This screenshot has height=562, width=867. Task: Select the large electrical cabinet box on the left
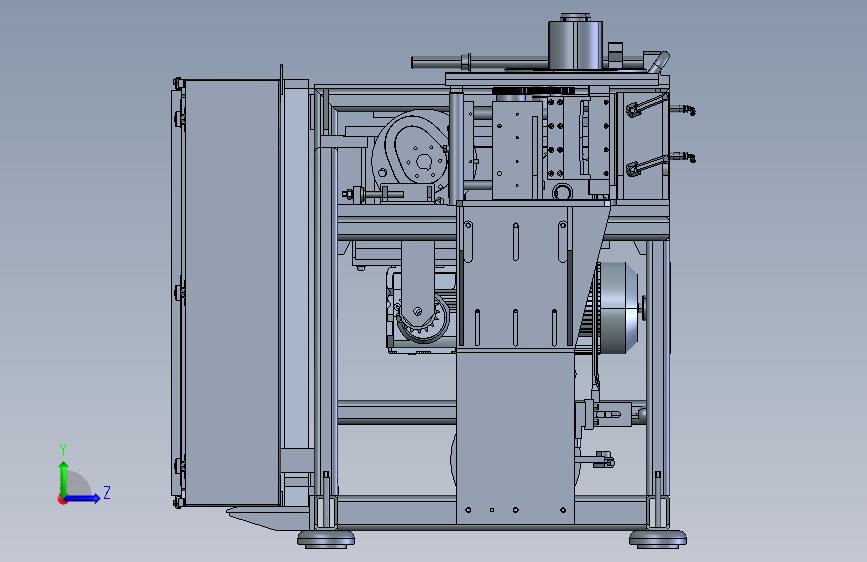pos(232,293)
